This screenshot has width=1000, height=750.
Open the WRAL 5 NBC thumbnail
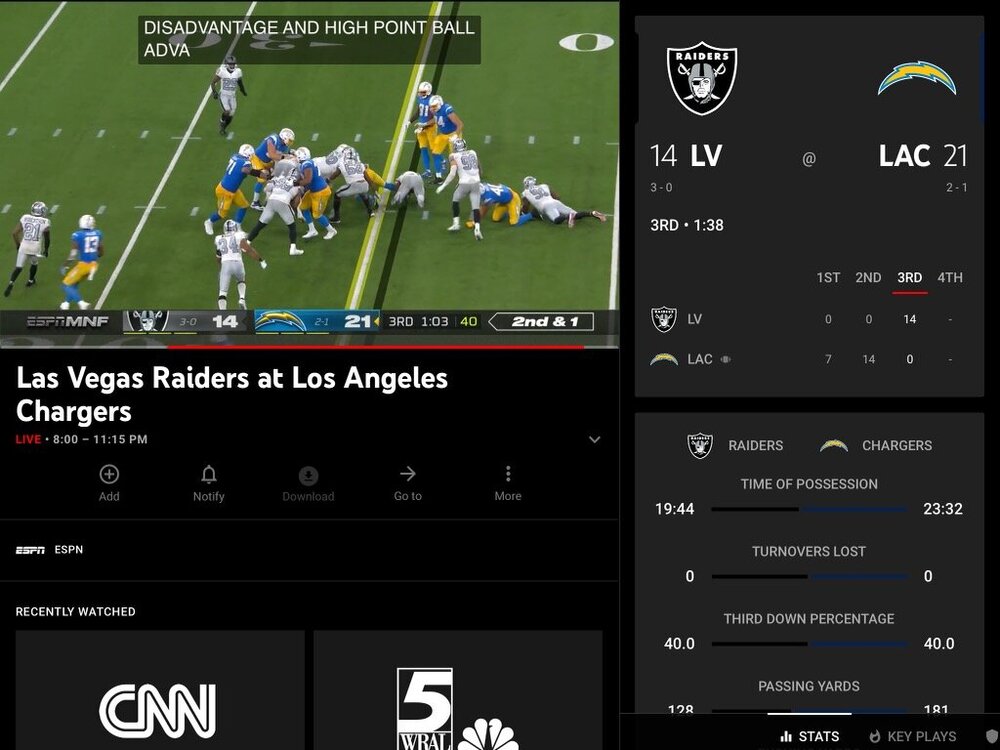coord(457,700)
